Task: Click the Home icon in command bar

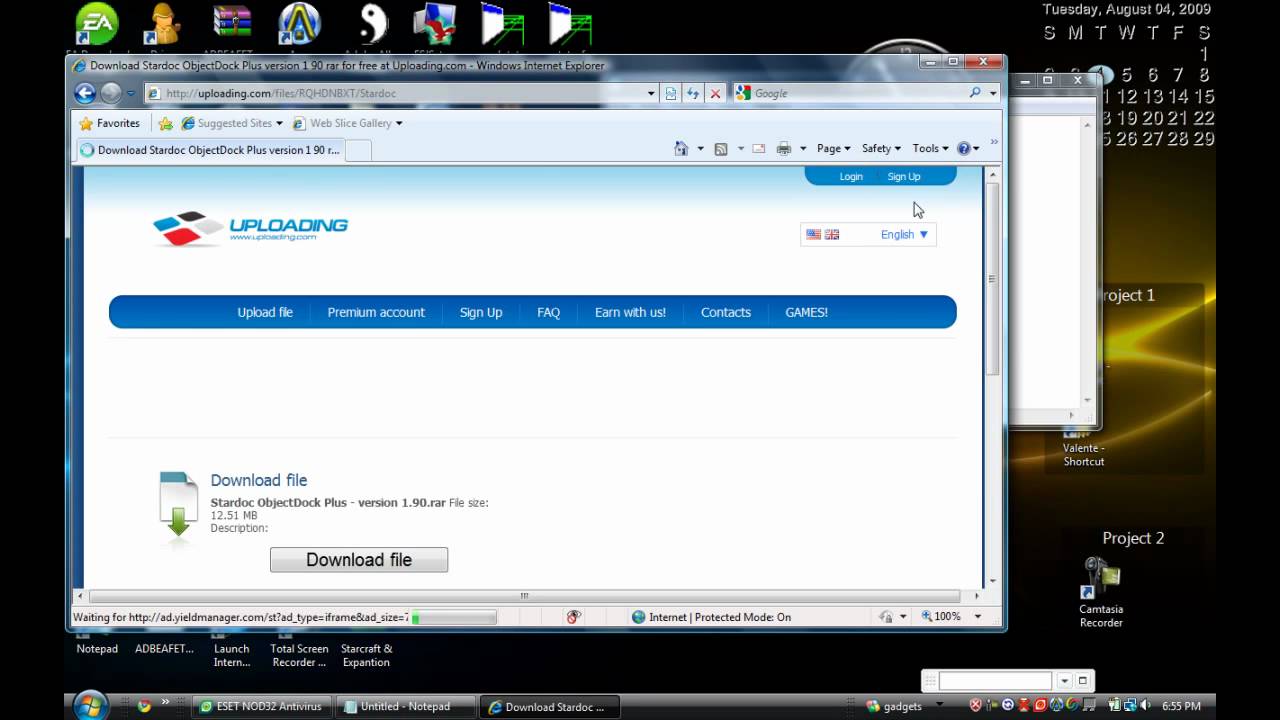Action: click(x=681, y=148)
